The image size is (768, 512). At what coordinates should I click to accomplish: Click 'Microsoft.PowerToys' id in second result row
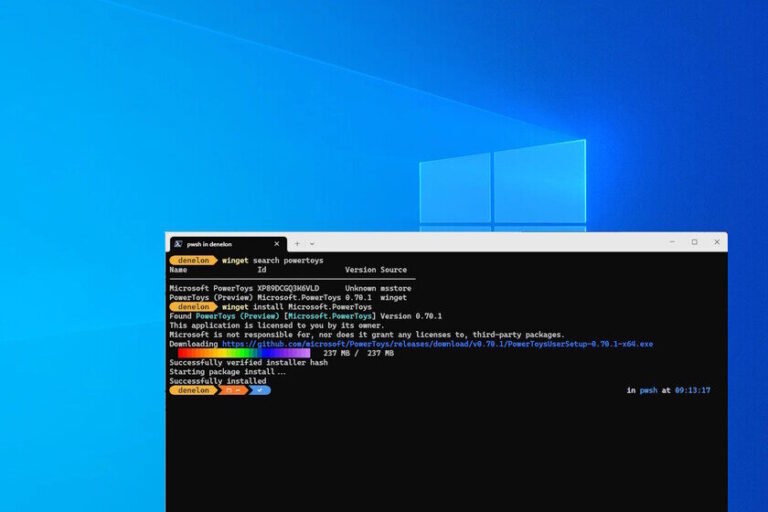[299, 298]
